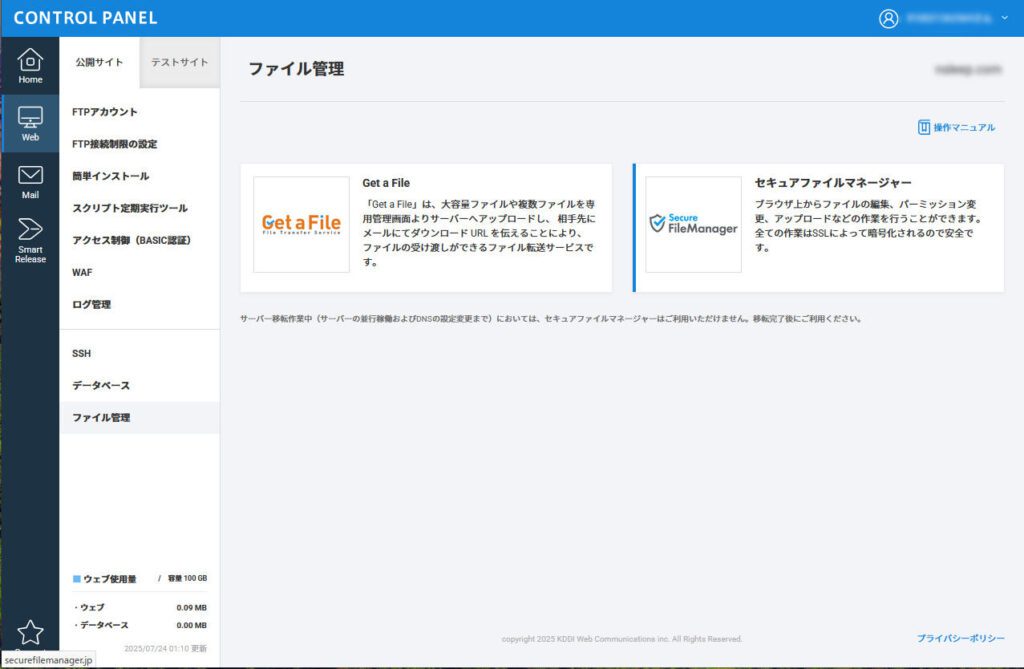Click the copyright KDDI Web Communications text

point(622,639)
